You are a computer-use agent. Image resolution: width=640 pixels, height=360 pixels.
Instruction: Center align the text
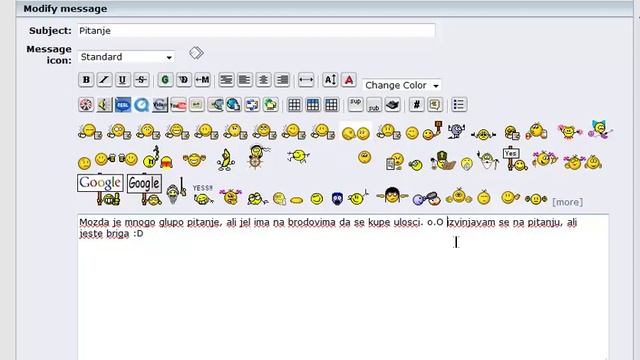(264, 80)
